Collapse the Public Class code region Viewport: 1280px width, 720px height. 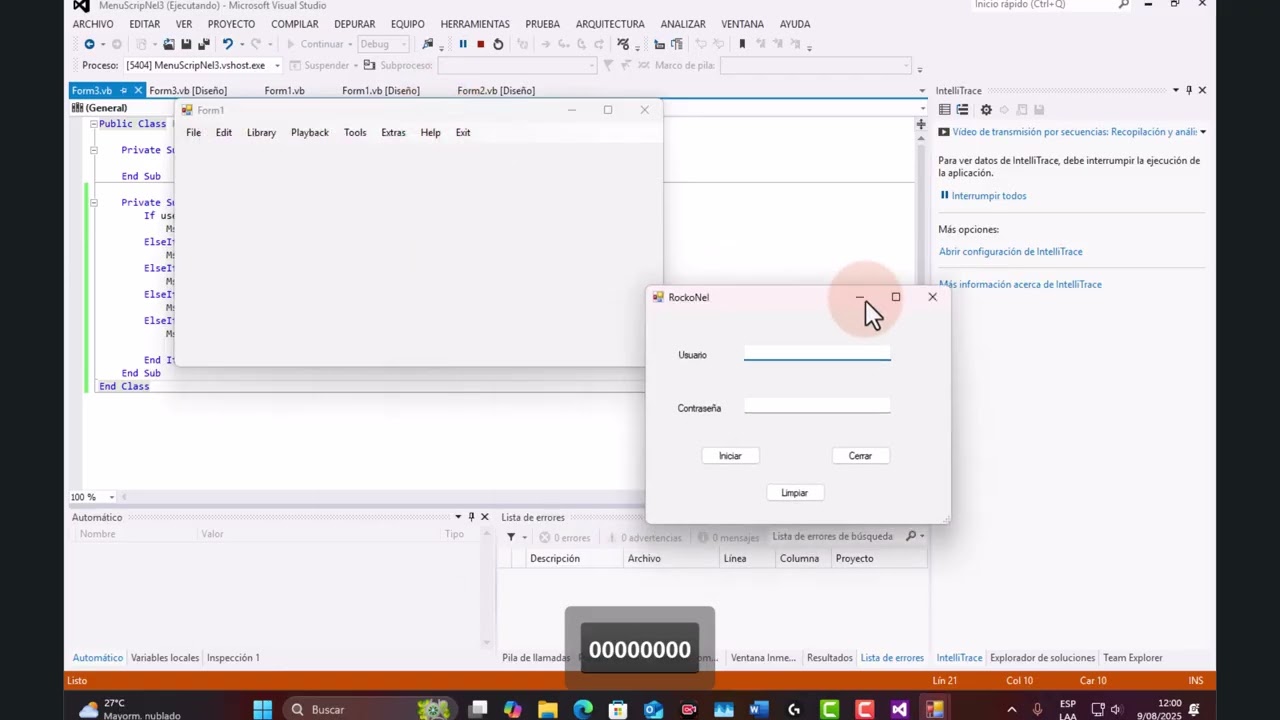(x=94, y=124)
